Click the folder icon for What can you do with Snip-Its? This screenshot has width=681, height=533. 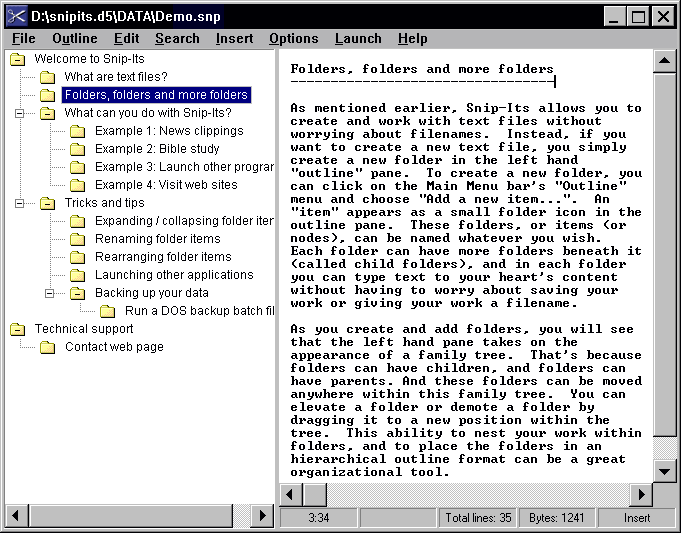tap(47, 113)
